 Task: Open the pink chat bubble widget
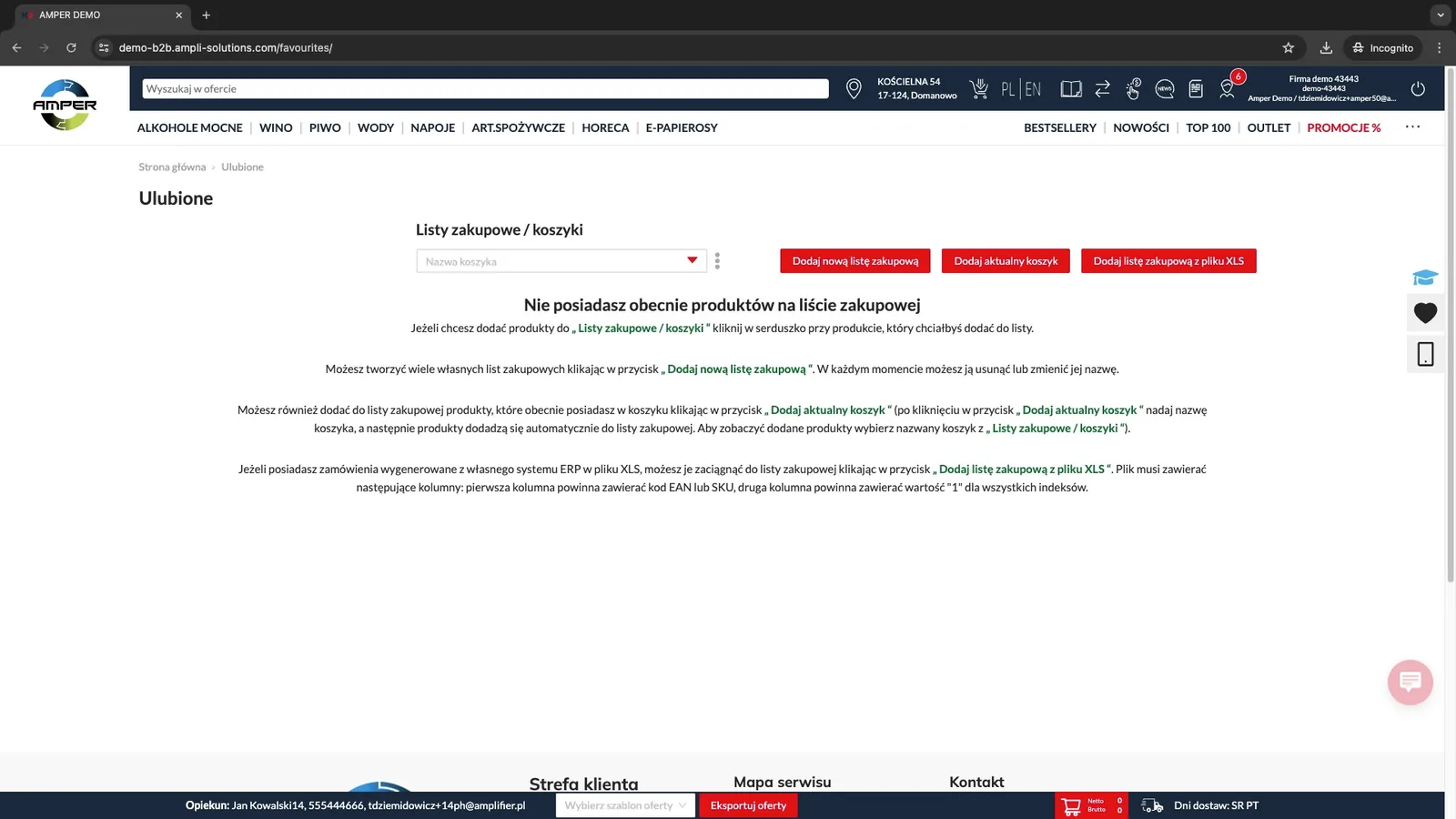(1410, 682)
